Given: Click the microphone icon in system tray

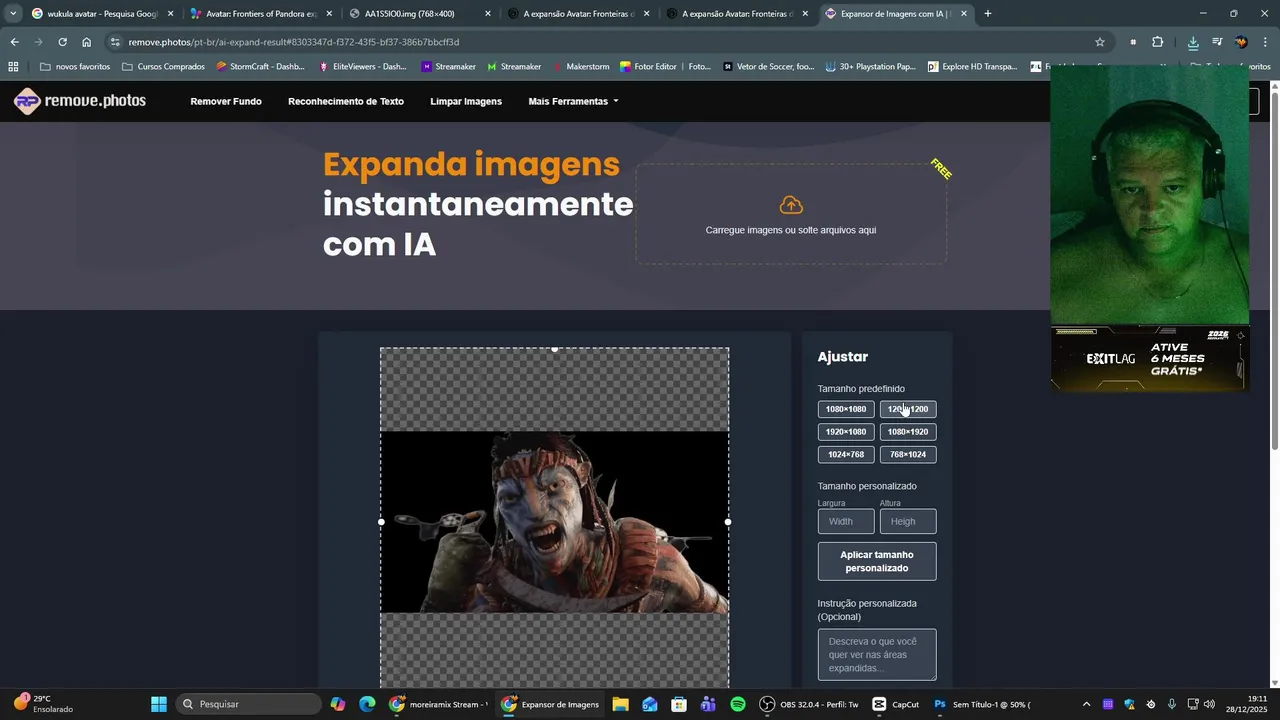Looking at the screenshot, I should click(1171, 704).
